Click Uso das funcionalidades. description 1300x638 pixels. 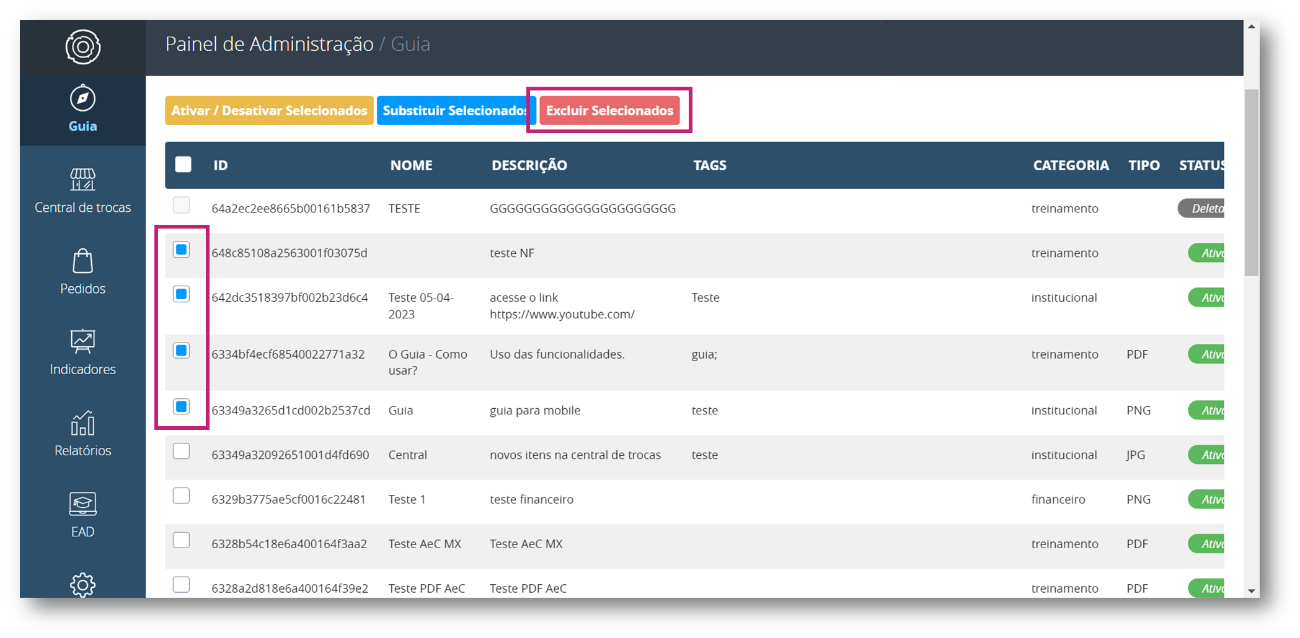pyautogui.click(x=557, y=354)
